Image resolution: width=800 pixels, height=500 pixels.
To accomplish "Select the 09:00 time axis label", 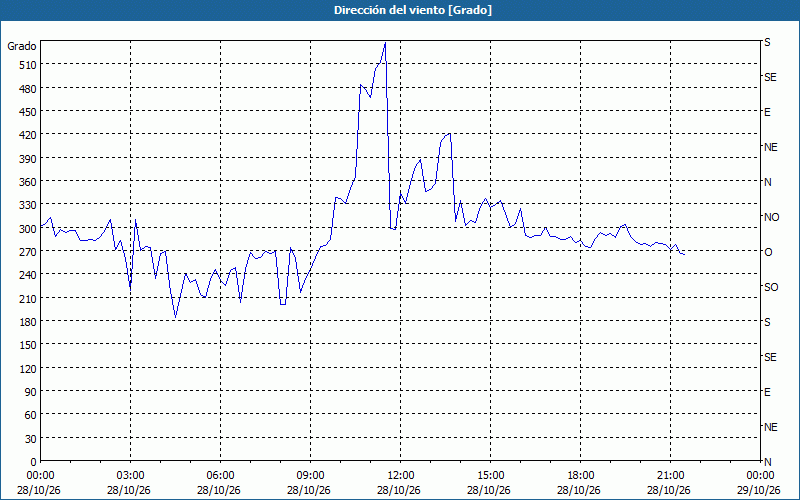I will (x=310, y=476).
